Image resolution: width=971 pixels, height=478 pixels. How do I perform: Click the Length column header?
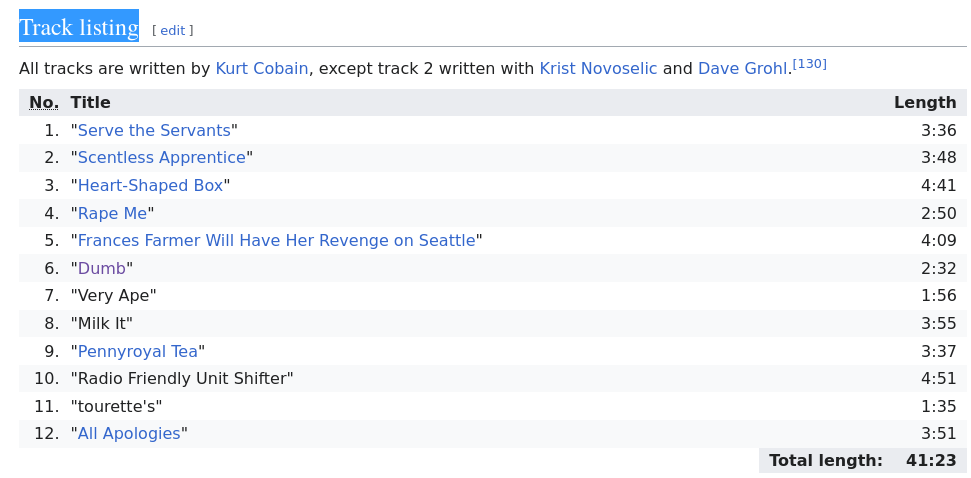point(924,103)
